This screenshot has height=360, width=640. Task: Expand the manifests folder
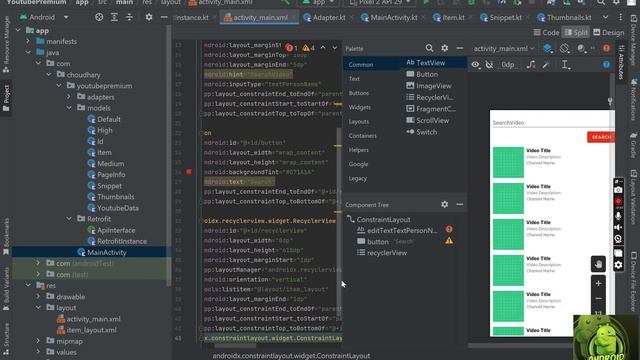coord(28,41)
